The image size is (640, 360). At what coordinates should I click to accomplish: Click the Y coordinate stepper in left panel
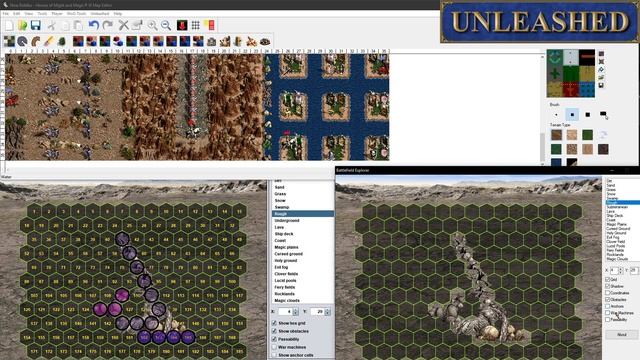point(327,311)
